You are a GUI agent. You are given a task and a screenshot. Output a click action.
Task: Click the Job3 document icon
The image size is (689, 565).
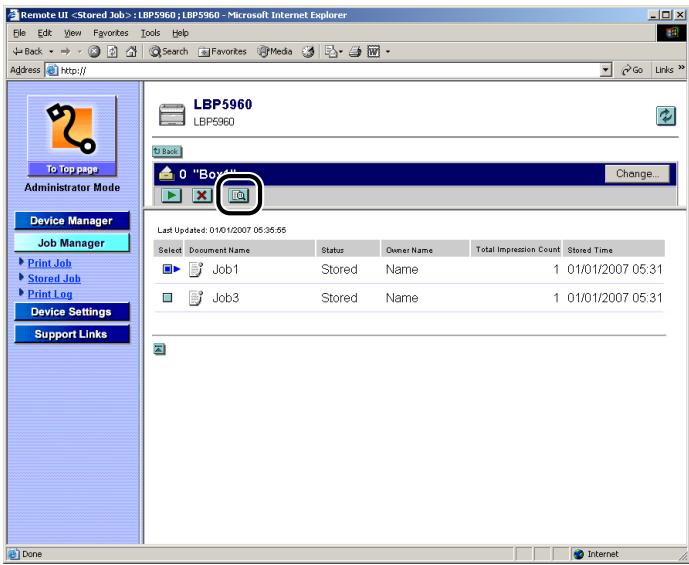(x=196, y=298)
